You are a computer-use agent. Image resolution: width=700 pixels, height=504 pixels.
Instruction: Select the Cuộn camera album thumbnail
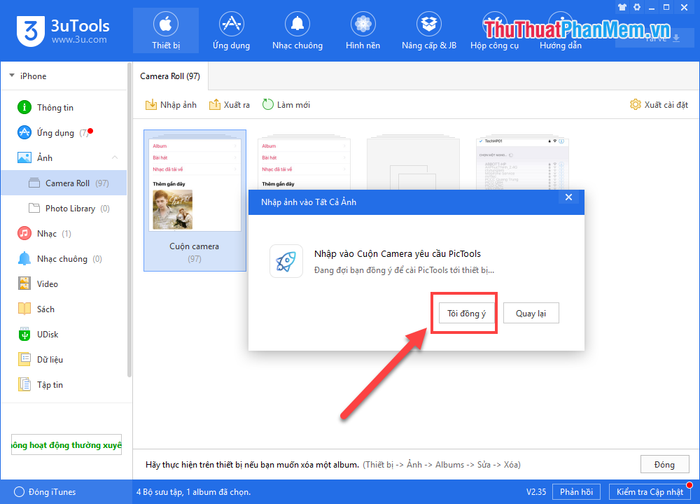click(195, 200)
